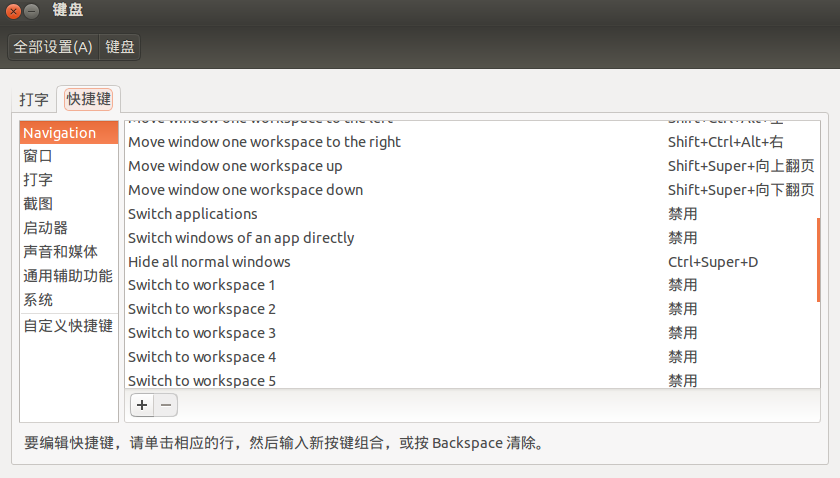Switch to the 打字 tab
This screenshot has width=840, height=478.
click(x=34, y=100)
